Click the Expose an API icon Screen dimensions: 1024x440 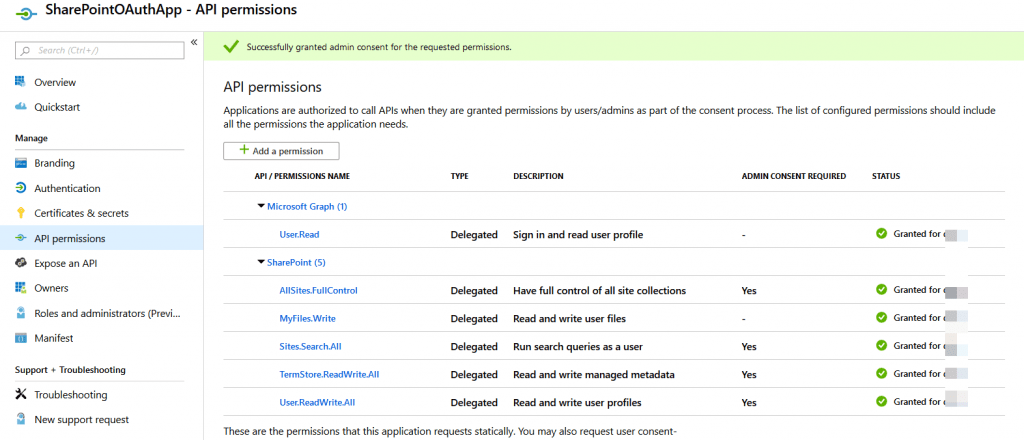[20, 263]
